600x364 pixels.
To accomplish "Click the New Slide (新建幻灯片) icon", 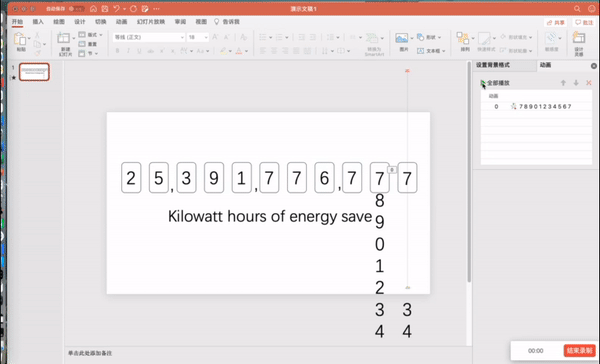I will [63, 38].
